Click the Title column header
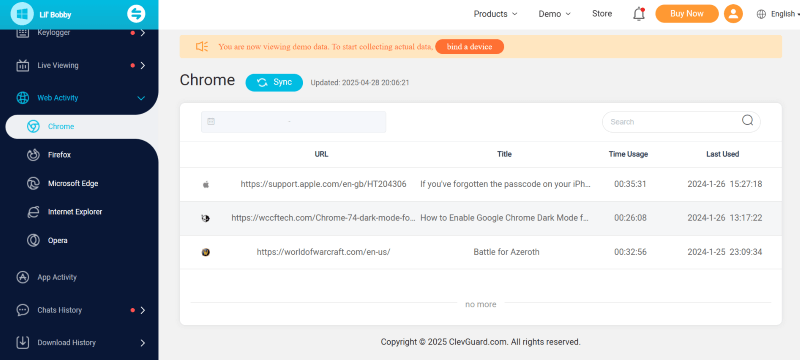The image size is (800, 360). click(x=504, y=154)
